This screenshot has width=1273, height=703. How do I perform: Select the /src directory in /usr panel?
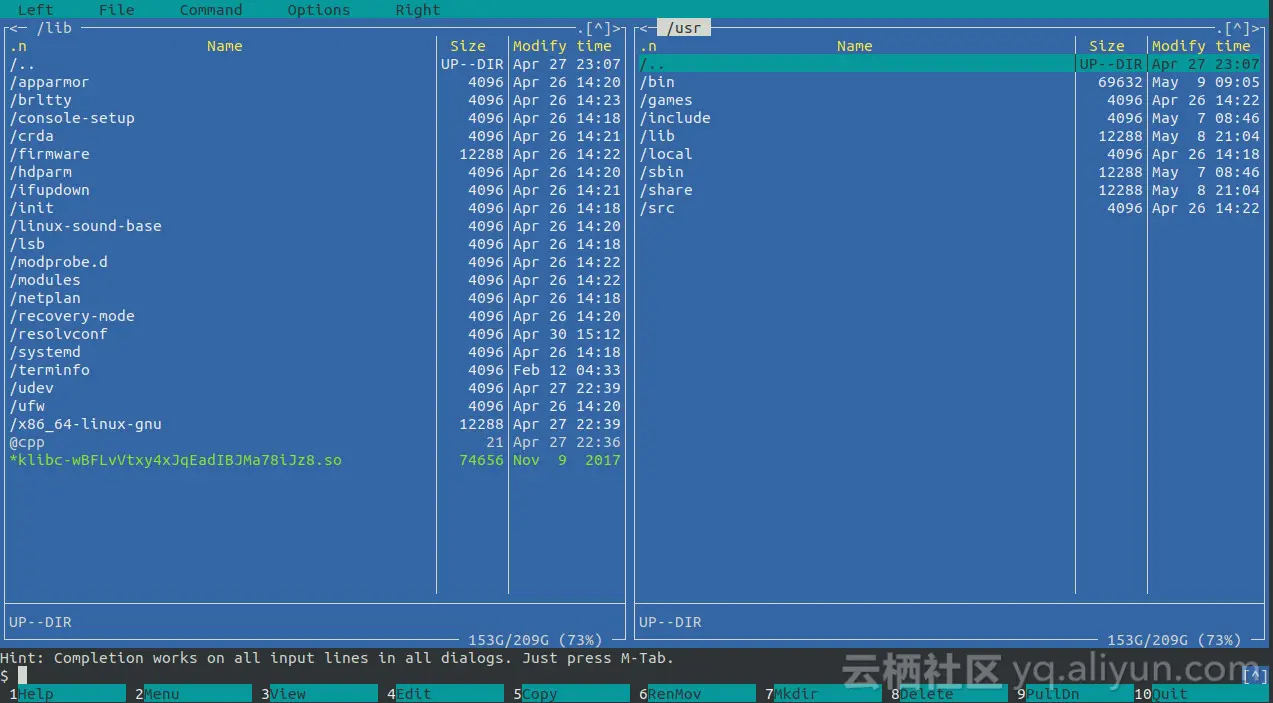click(950, 208)
